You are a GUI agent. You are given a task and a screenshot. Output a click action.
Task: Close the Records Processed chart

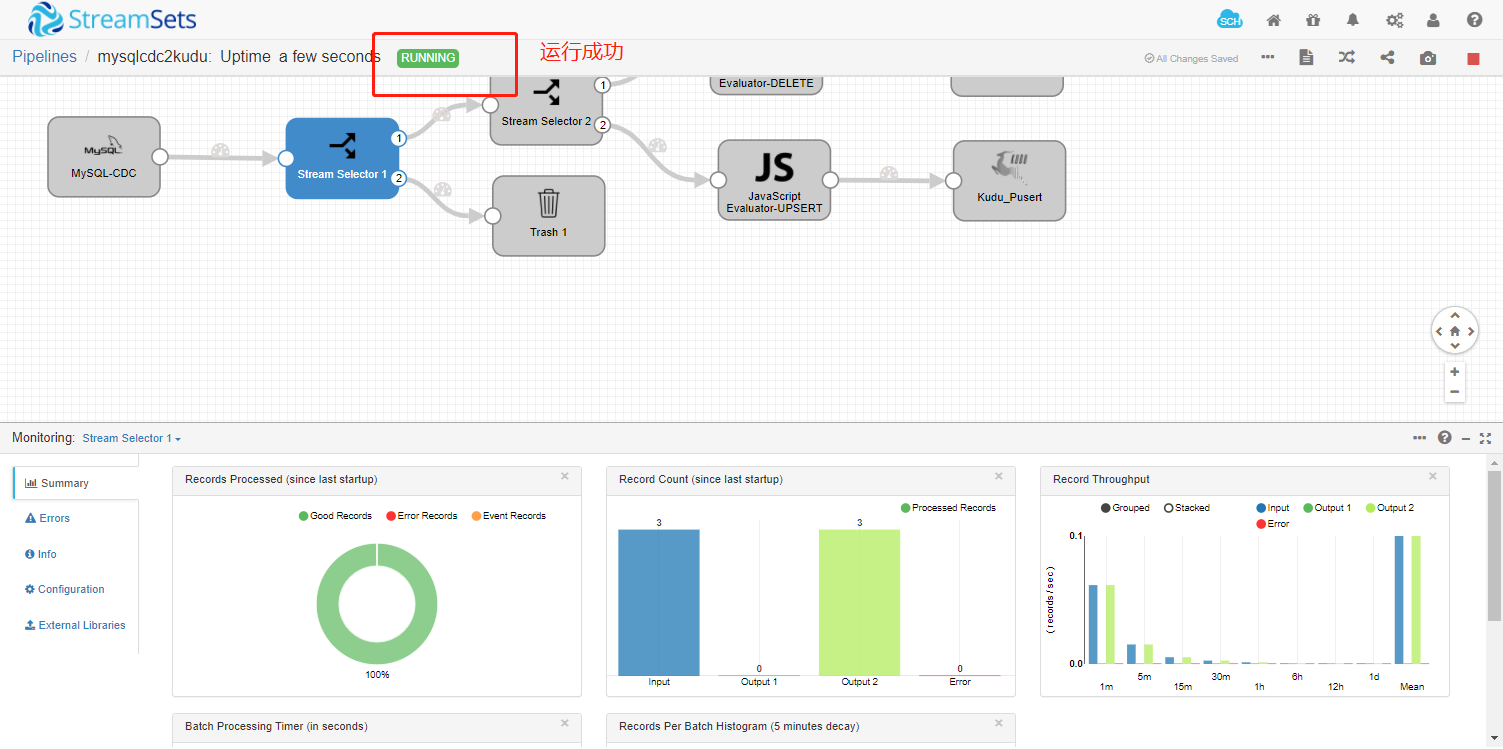coord(564,476)
